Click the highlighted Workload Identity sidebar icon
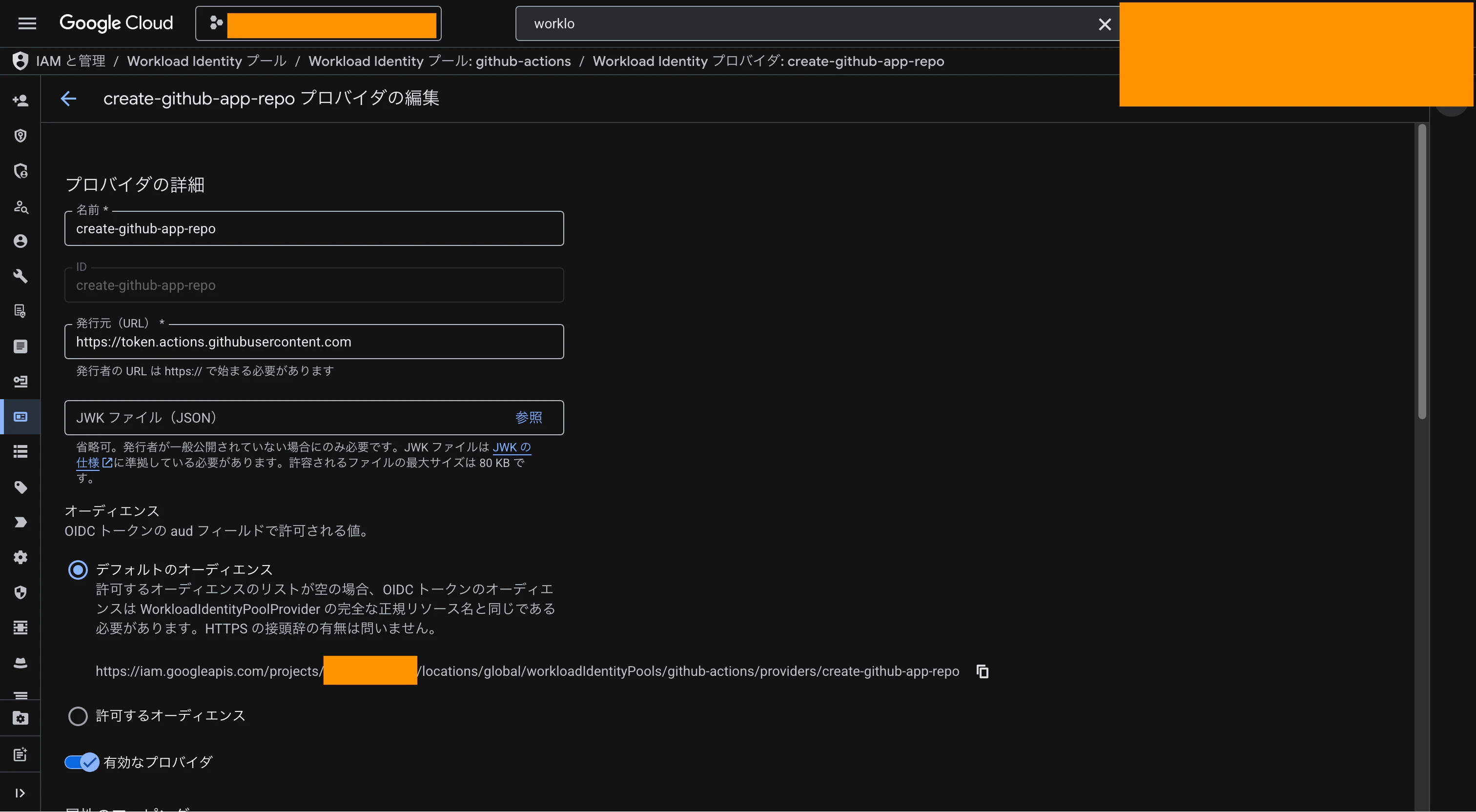 [x=20, y=417]
